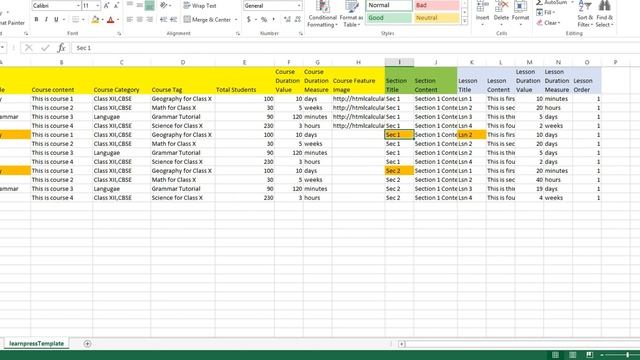Click the increase font size icon
The width and height of the screenshot is (640, 360).
[107, 6]
